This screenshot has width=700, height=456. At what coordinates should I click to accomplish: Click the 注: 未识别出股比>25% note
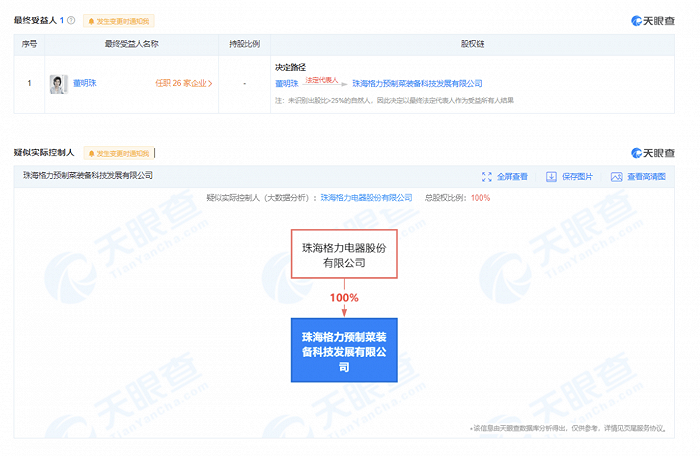pos(394,100)
